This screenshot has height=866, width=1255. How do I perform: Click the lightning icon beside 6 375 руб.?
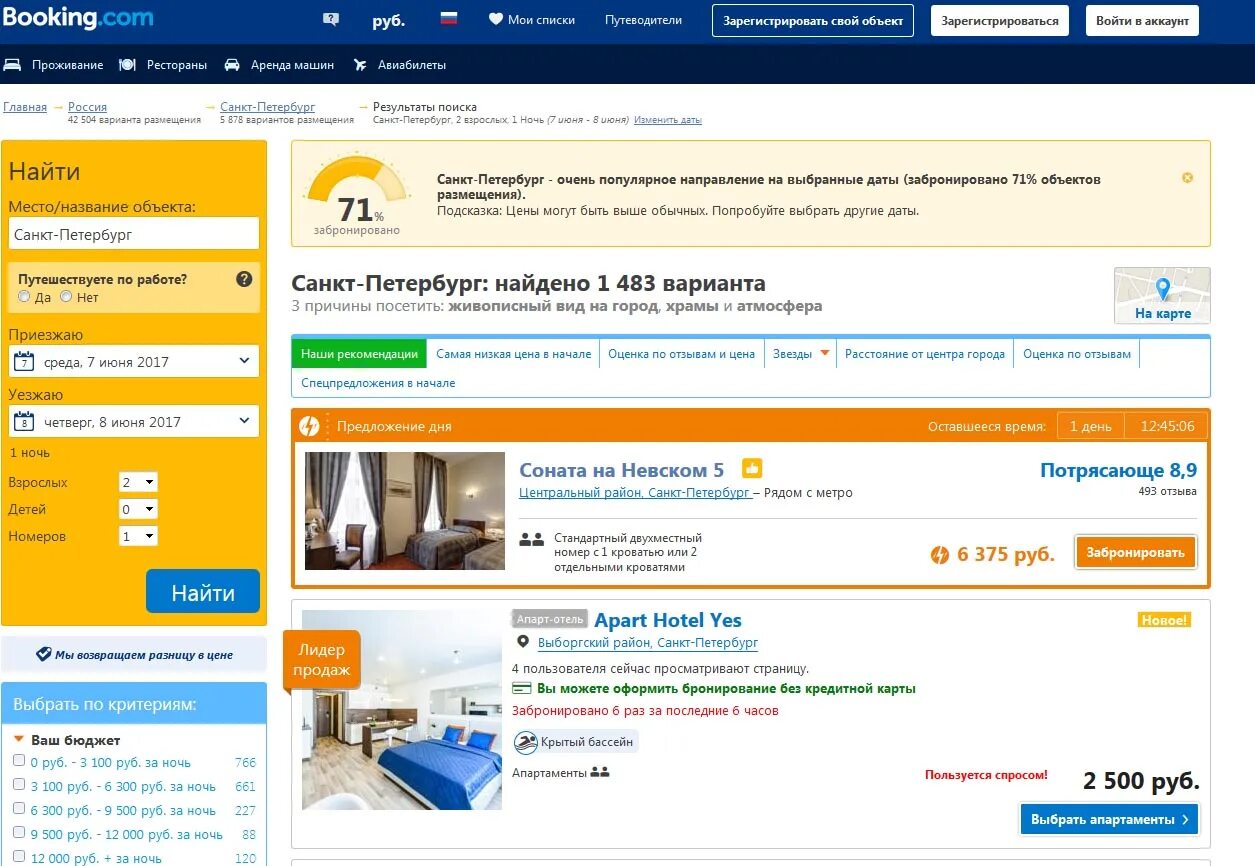[939, 554]
